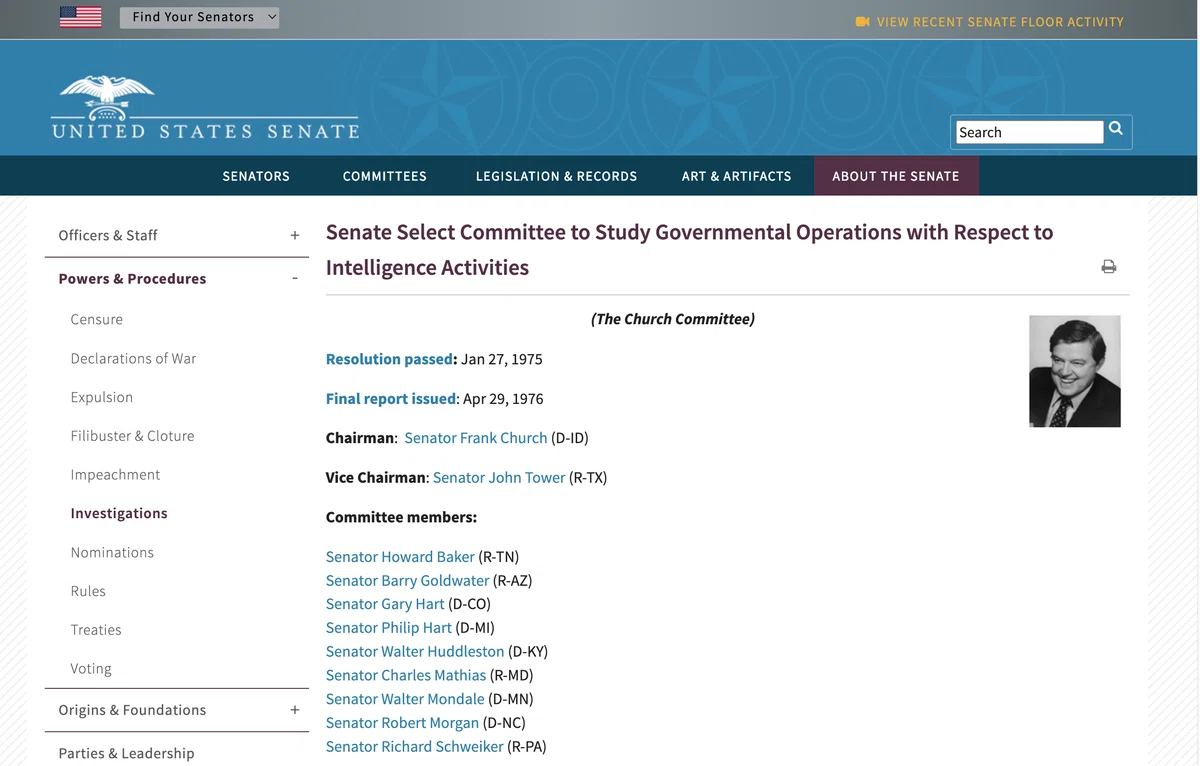The height and width of the screenshot is (766, 1200).
Task: Select Investigations in the sidebar
Action: tap(119, 513)
